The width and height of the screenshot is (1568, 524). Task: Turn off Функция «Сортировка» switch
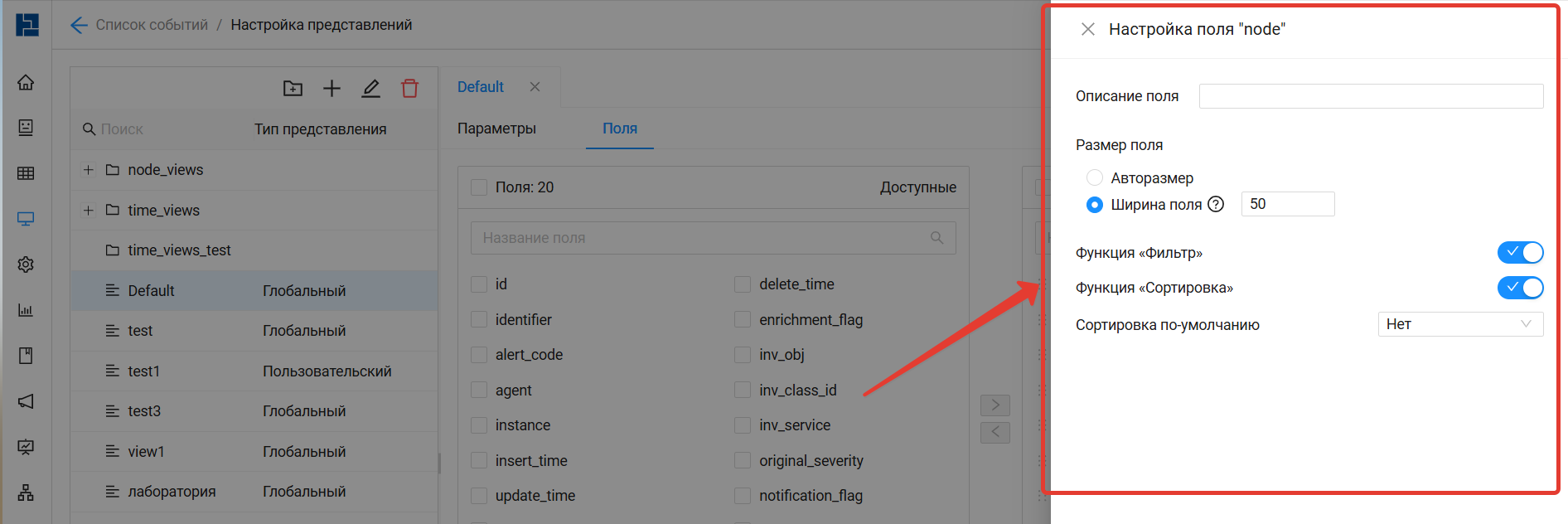pos(1520,288)
